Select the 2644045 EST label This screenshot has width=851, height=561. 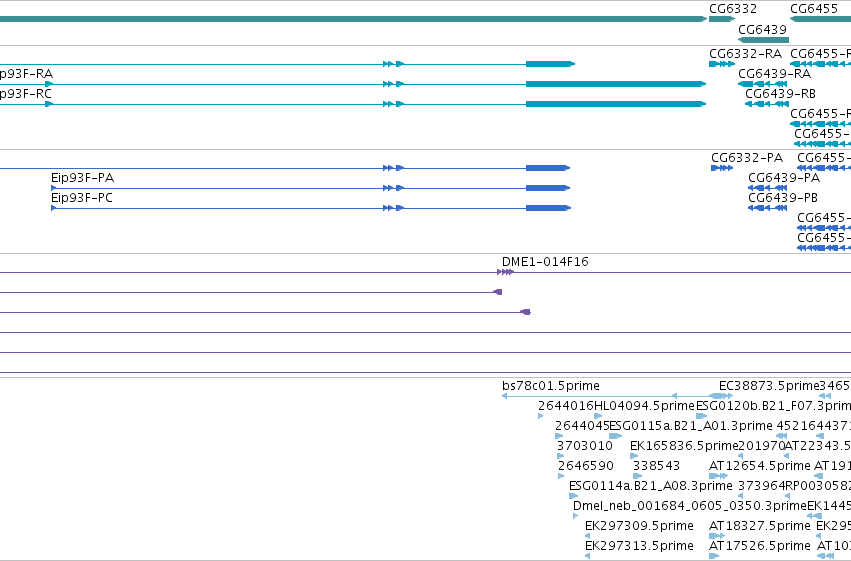pyautogui.click(x=582, y=426)
